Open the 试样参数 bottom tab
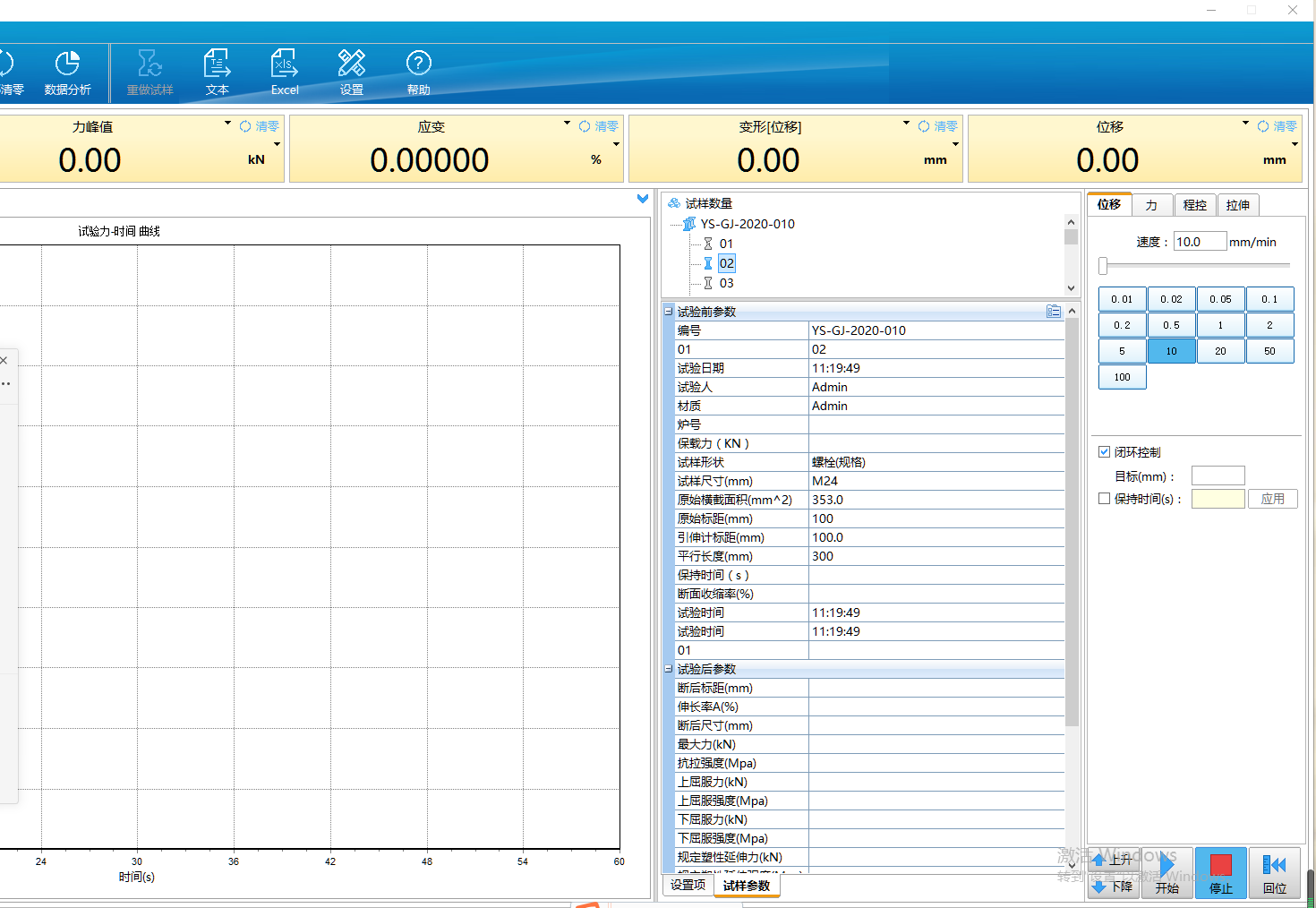 point(747,886)
